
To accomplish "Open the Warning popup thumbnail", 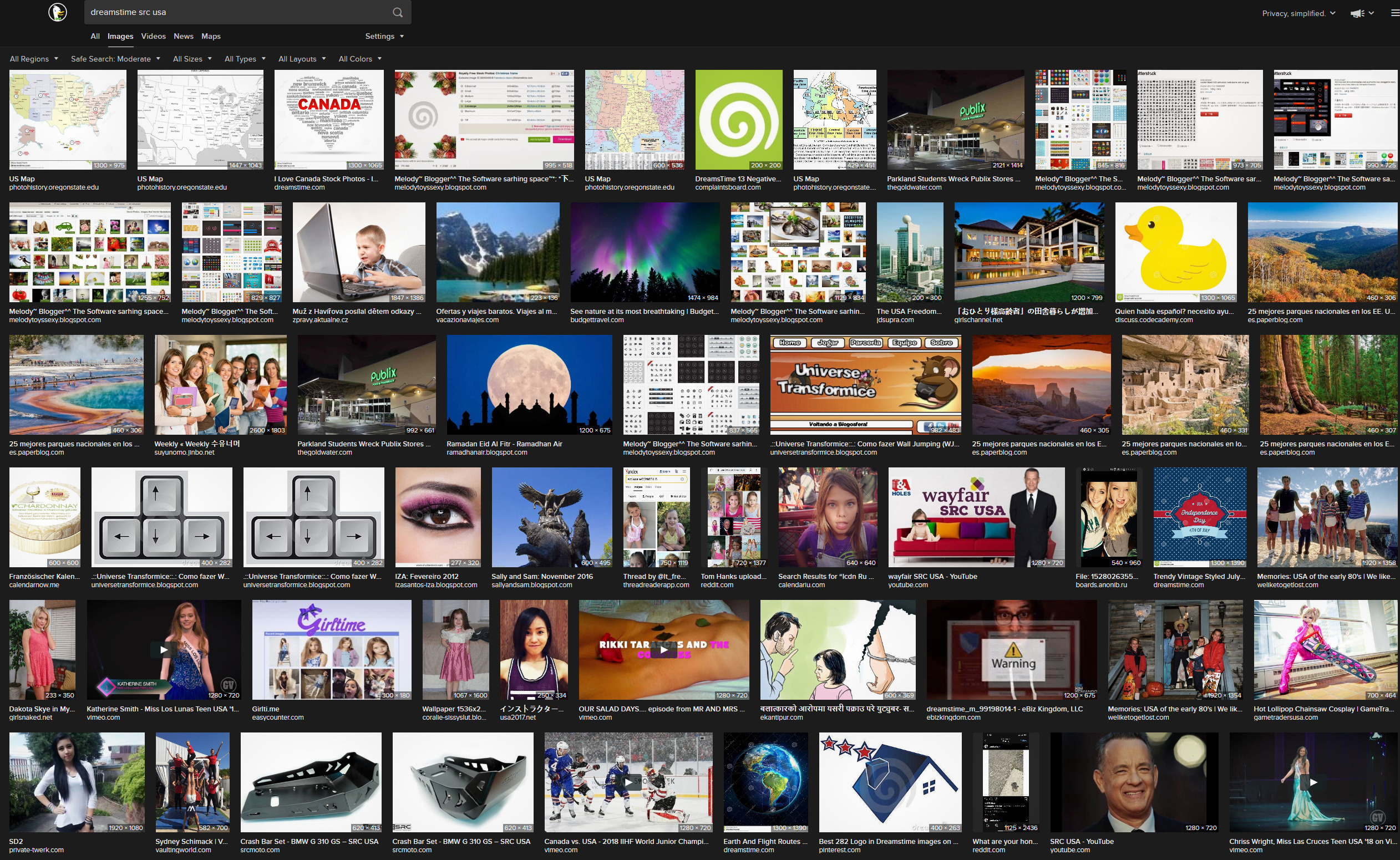I will [x=1012, y=650].
